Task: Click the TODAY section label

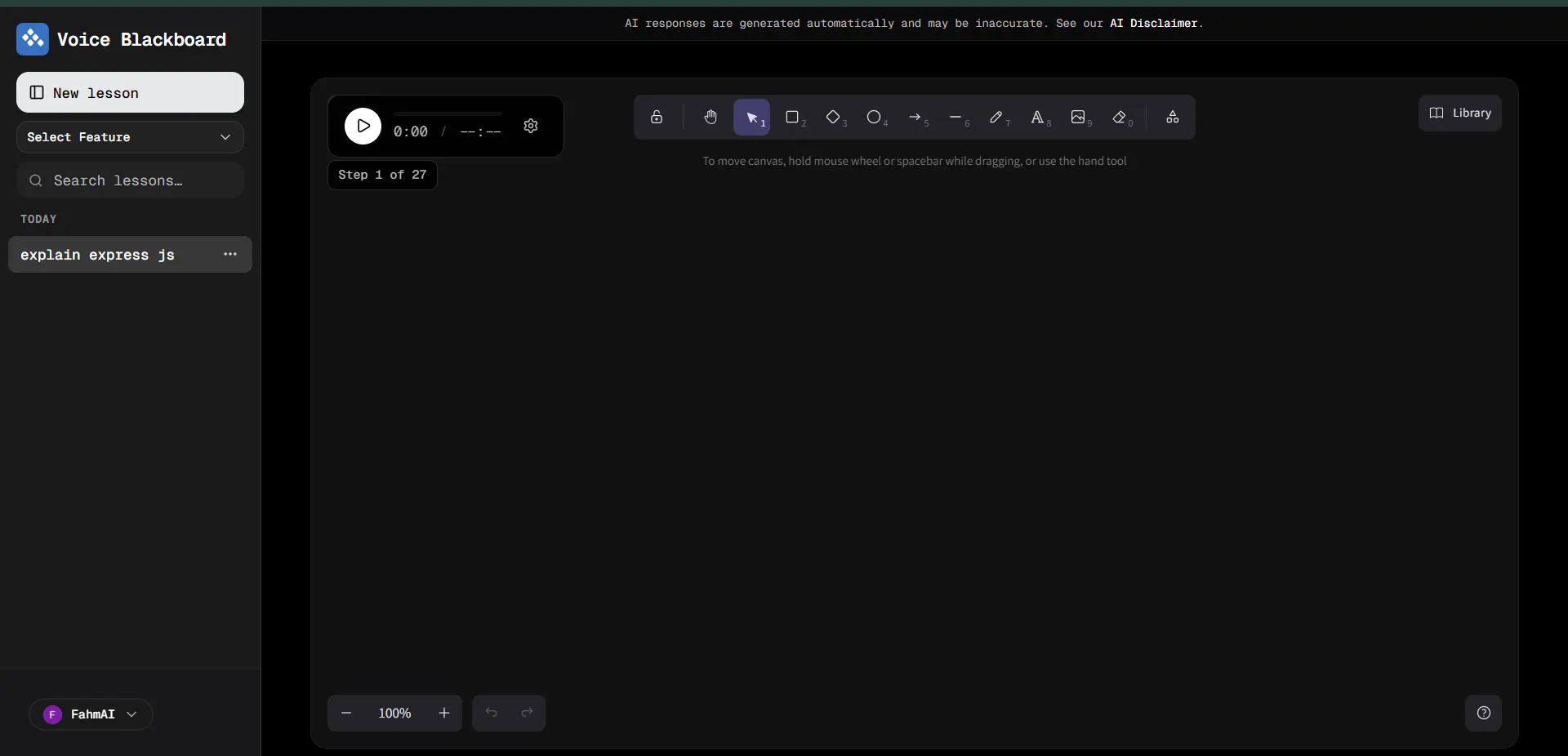Action: point(38,219)
